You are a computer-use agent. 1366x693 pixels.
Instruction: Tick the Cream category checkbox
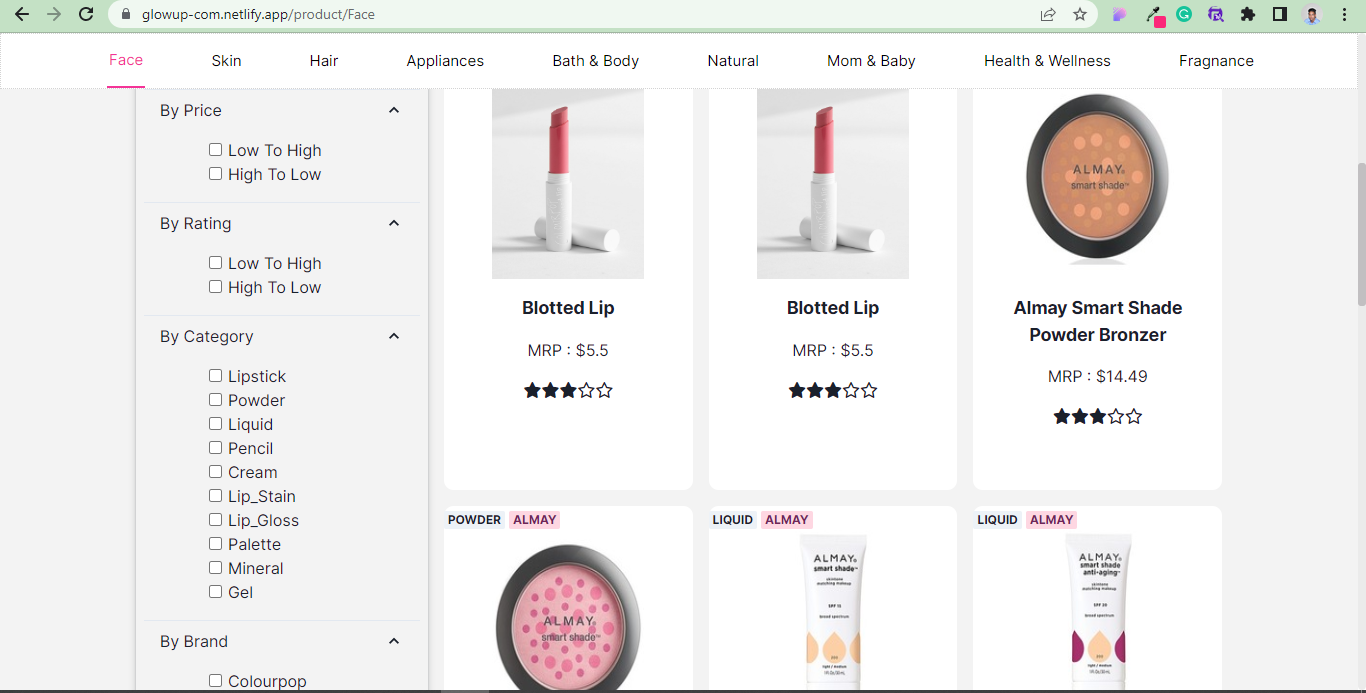[215, 471]
